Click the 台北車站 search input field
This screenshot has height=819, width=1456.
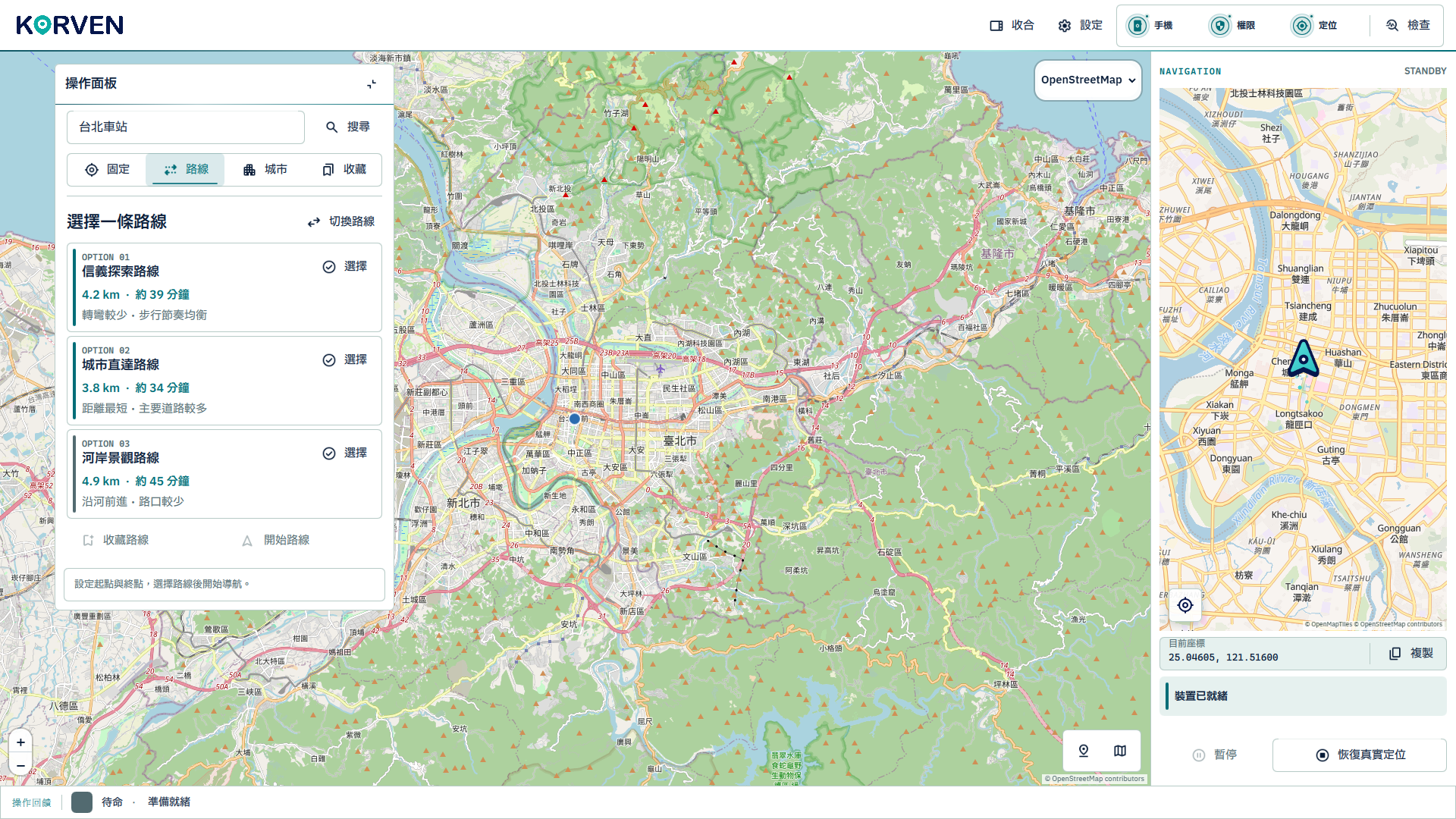(186, 127)
